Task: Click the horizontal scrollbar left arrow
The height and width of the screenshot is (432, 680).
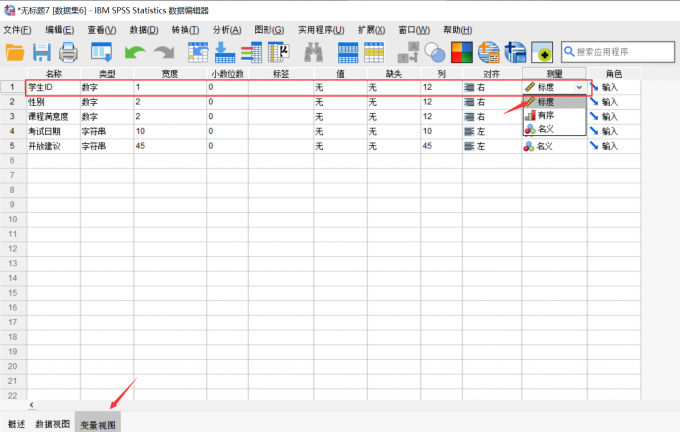Action: click(x=30, y=405)
